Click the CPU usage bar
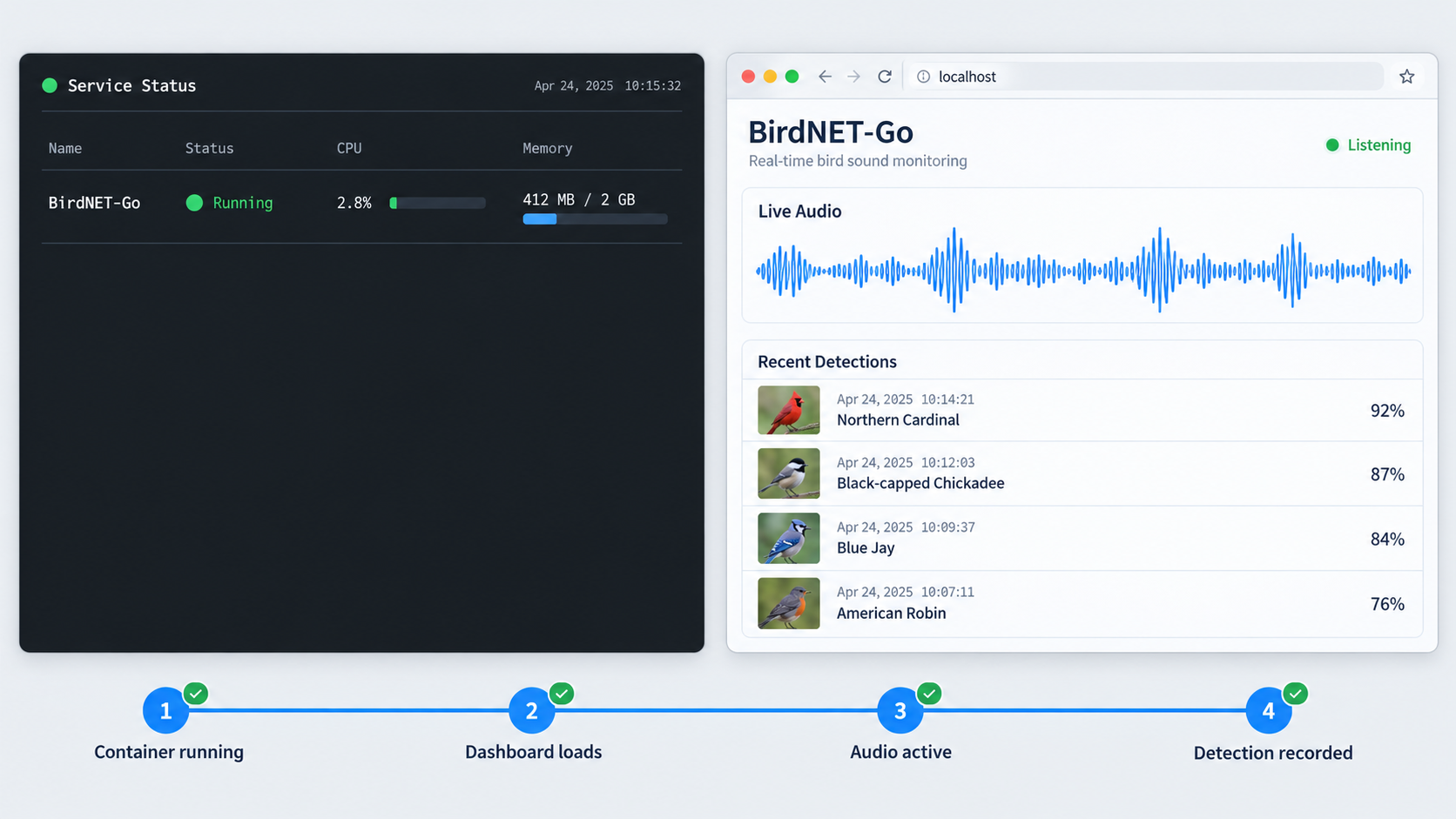The width and height of the screenshot is (1456, 819). click(437, 203)
